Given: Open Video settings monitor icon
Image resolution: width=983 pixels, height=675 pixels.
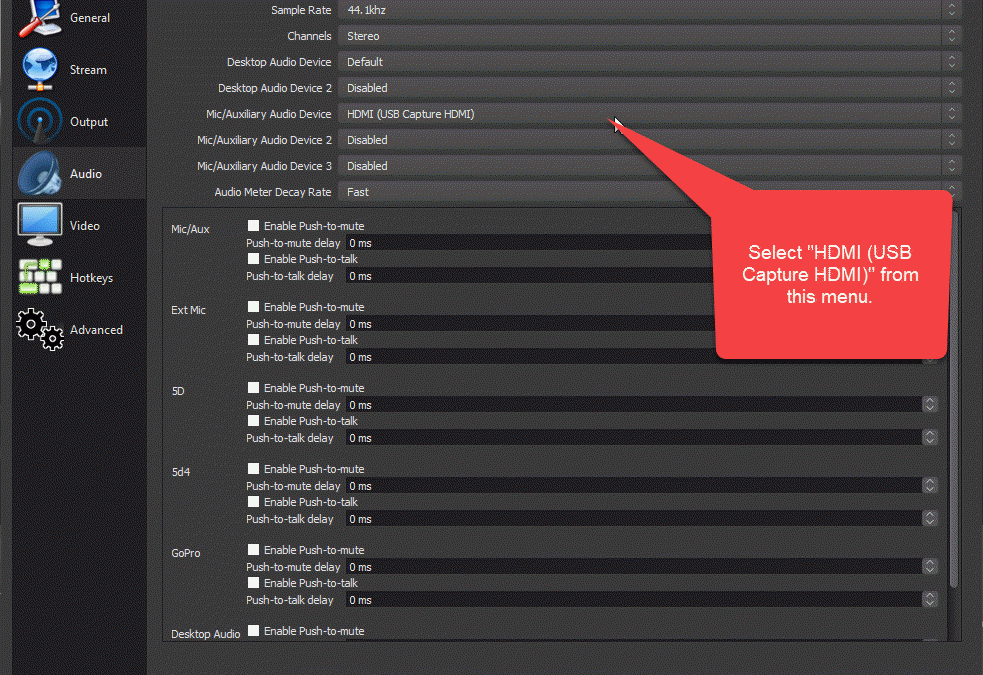Looking at the screenshot, I should point(40,226).
